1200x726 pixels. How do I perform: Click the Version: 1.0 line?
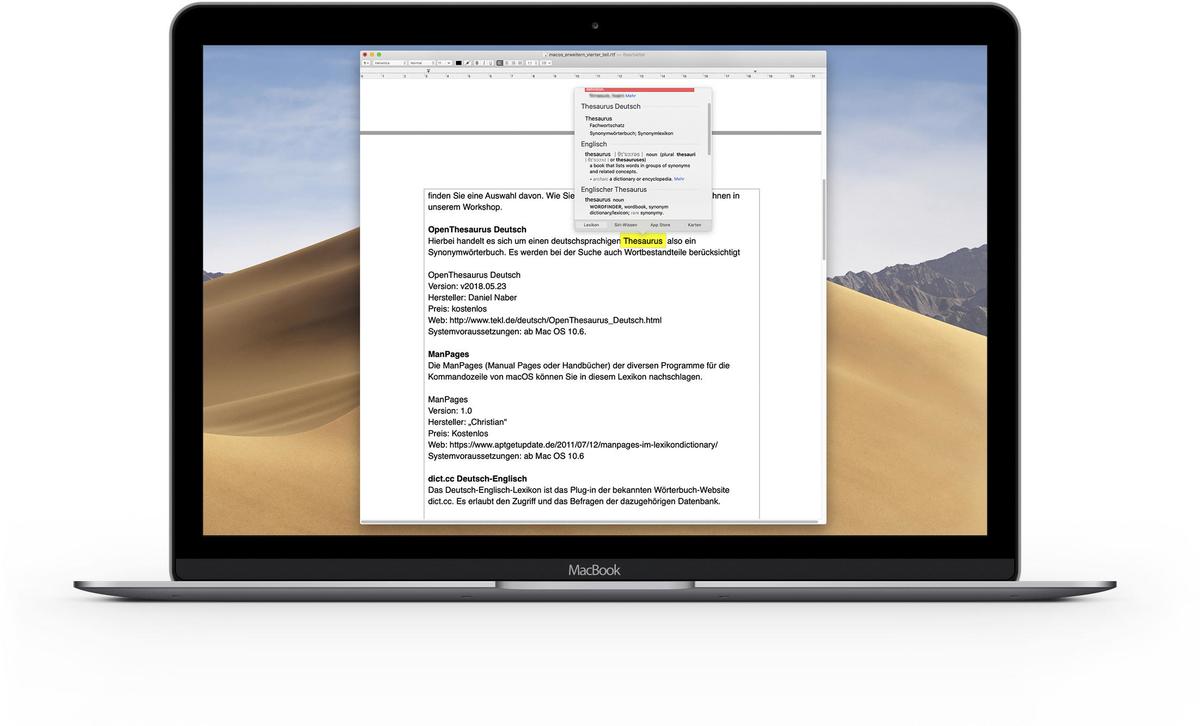point(450,411)
